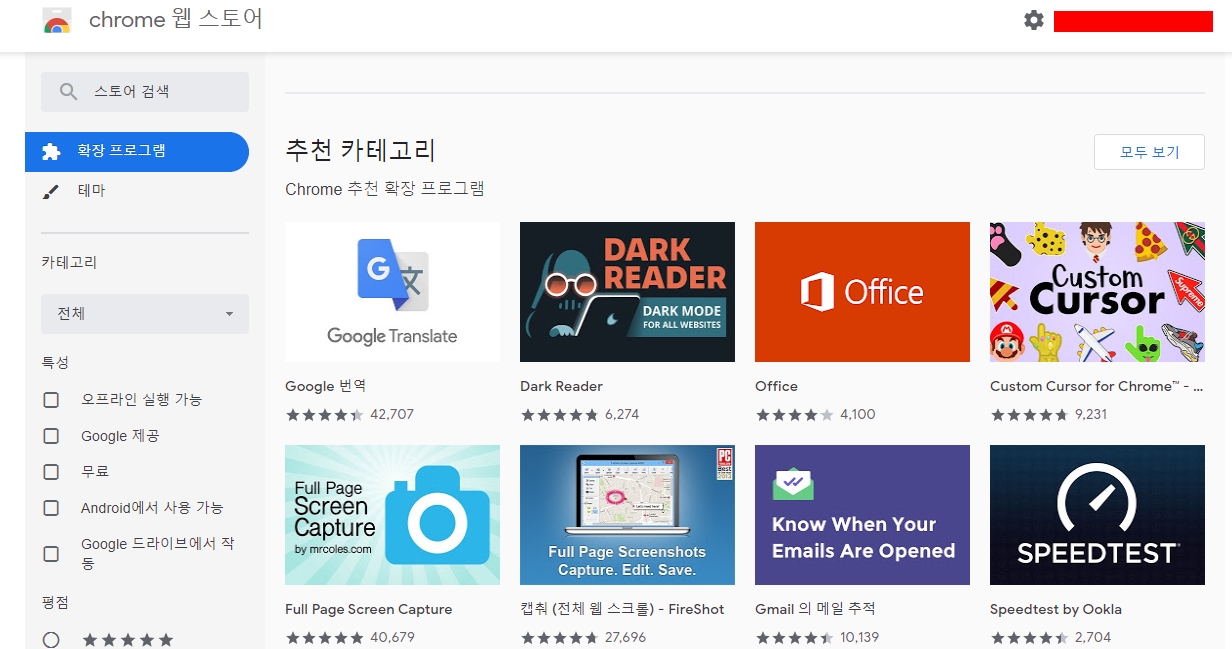Open the 전체 category dropdown
This screenshot has height=649, width=1232.
coord(145,313)
